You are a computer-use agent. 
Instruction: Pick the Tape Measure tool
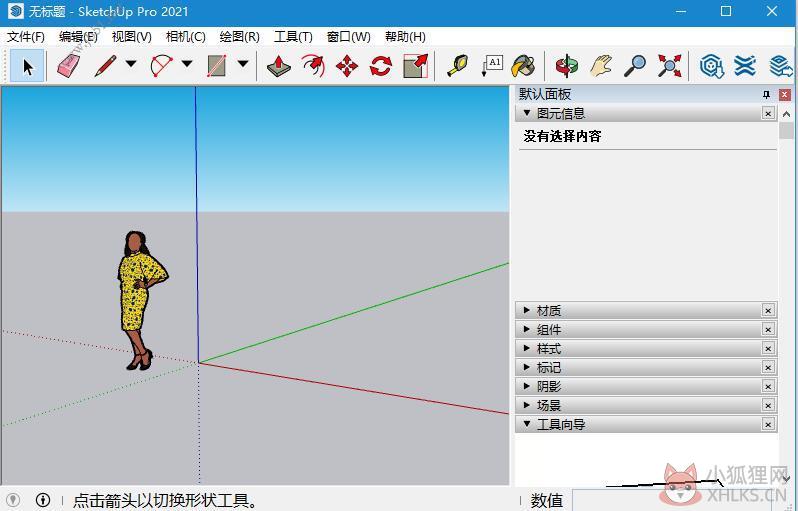click(458, 66)
